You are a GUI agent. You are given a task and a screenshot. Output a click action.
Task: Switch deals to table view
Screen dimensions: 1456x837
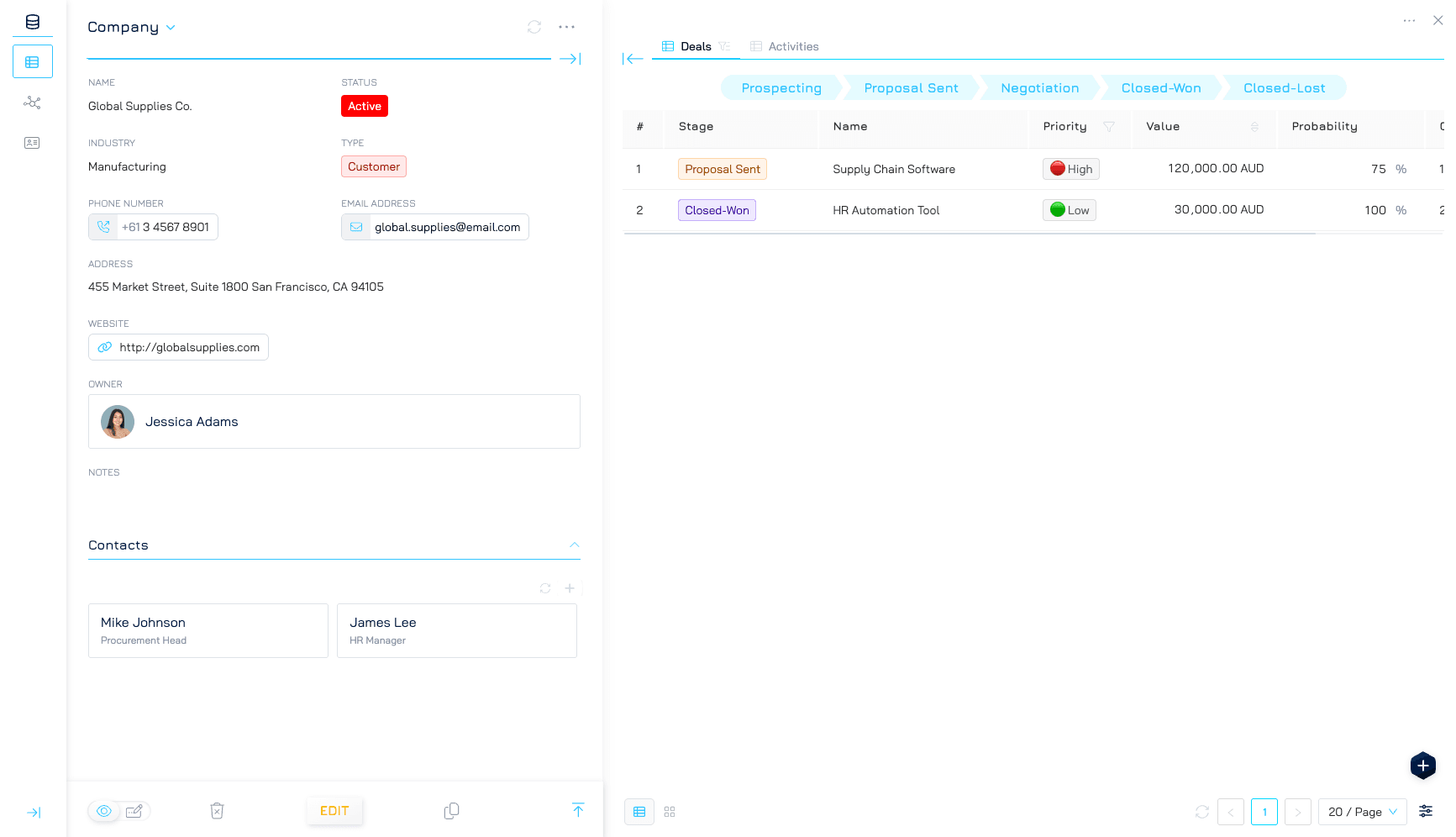click(639, 812)
